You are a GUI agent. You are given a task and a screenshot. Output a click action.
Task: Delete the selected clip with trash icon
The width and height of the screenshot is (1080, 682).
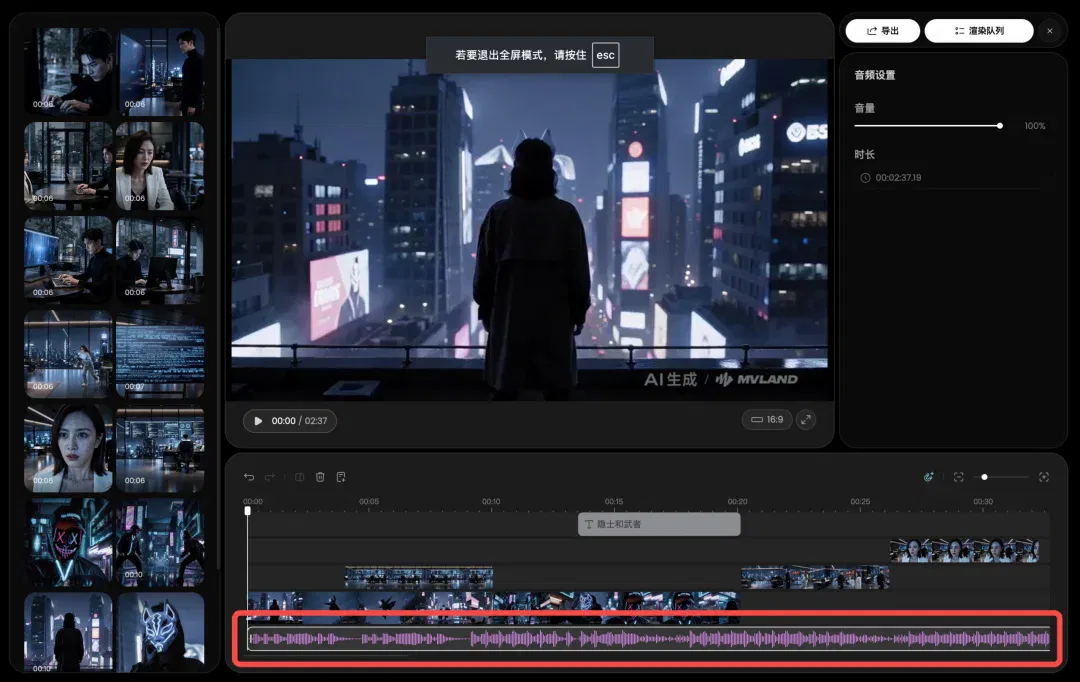tap(320, 477)
